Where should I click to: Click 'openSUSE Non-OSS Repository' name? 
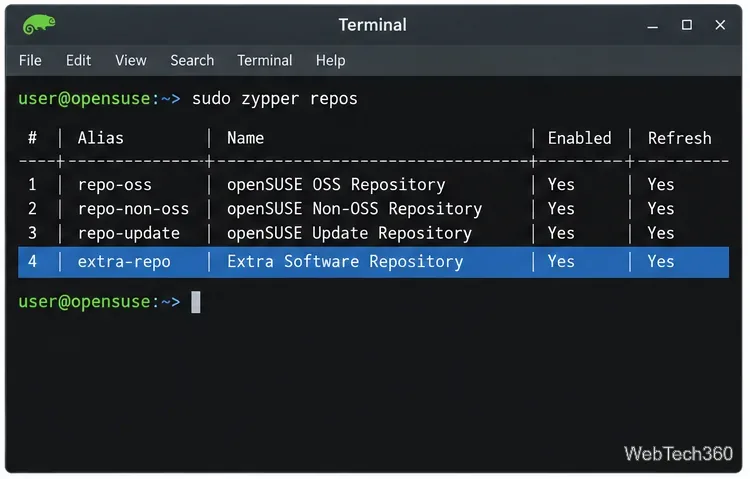[354, 209]
